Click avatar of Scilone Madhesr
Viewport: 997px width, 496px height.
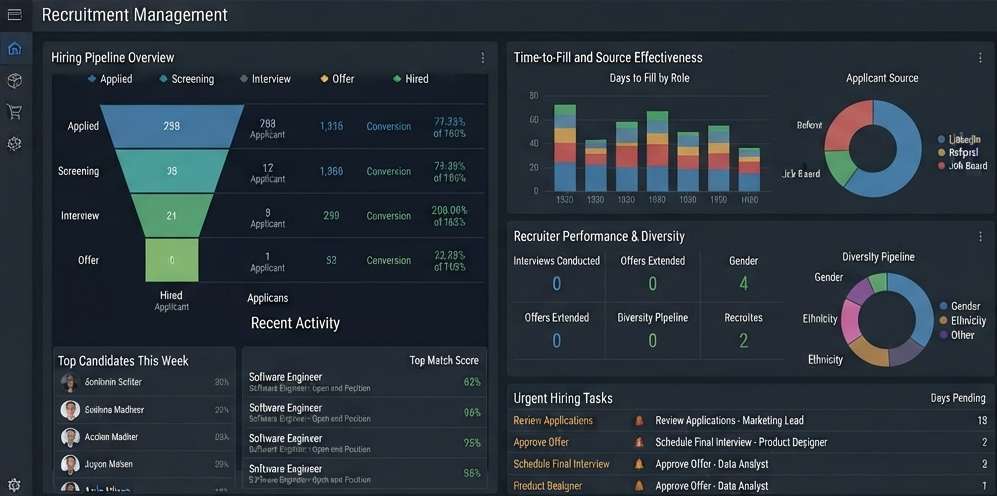[70, 410]
